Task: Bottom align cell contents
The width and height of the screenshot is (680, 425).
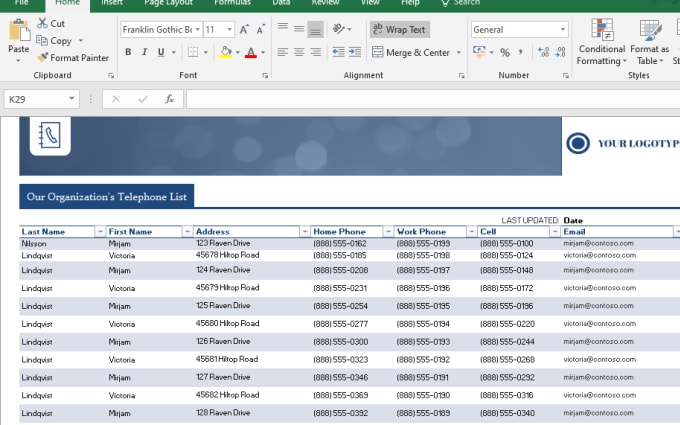Action: (316, 29)
